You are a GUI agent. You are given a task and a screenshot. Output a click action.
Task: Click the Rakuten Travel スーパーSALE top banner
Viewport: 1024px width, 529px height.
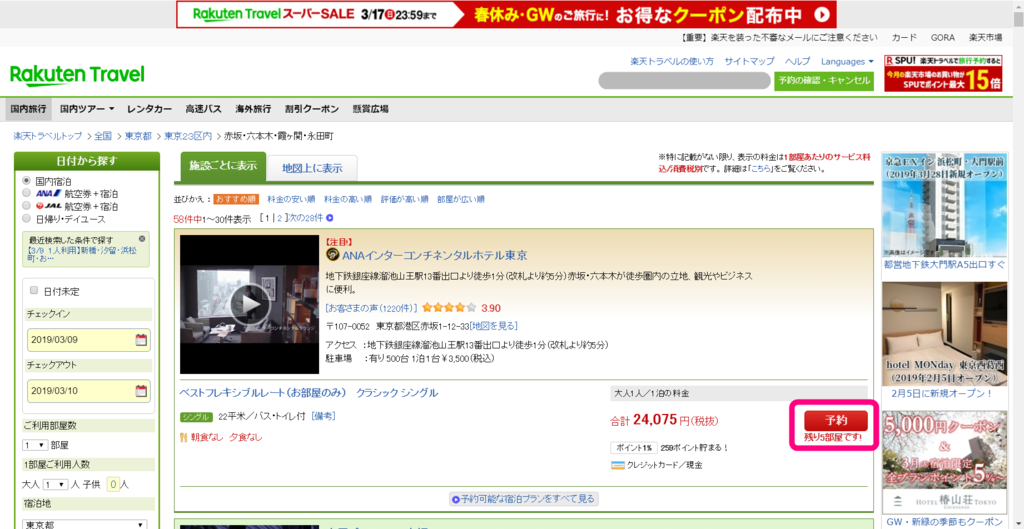pyautogui.click(x=507, y=14)
